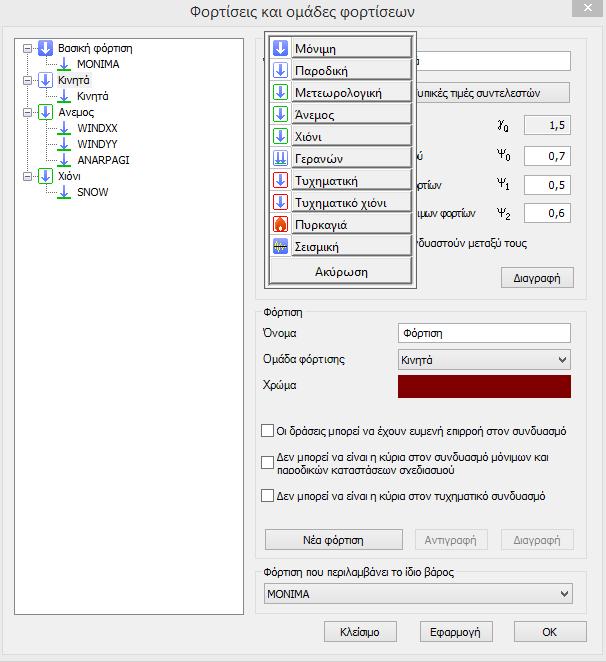Choose Χιόνι from load type menu
The width and height of the screenshot is (606, 662).
[352, 136]
